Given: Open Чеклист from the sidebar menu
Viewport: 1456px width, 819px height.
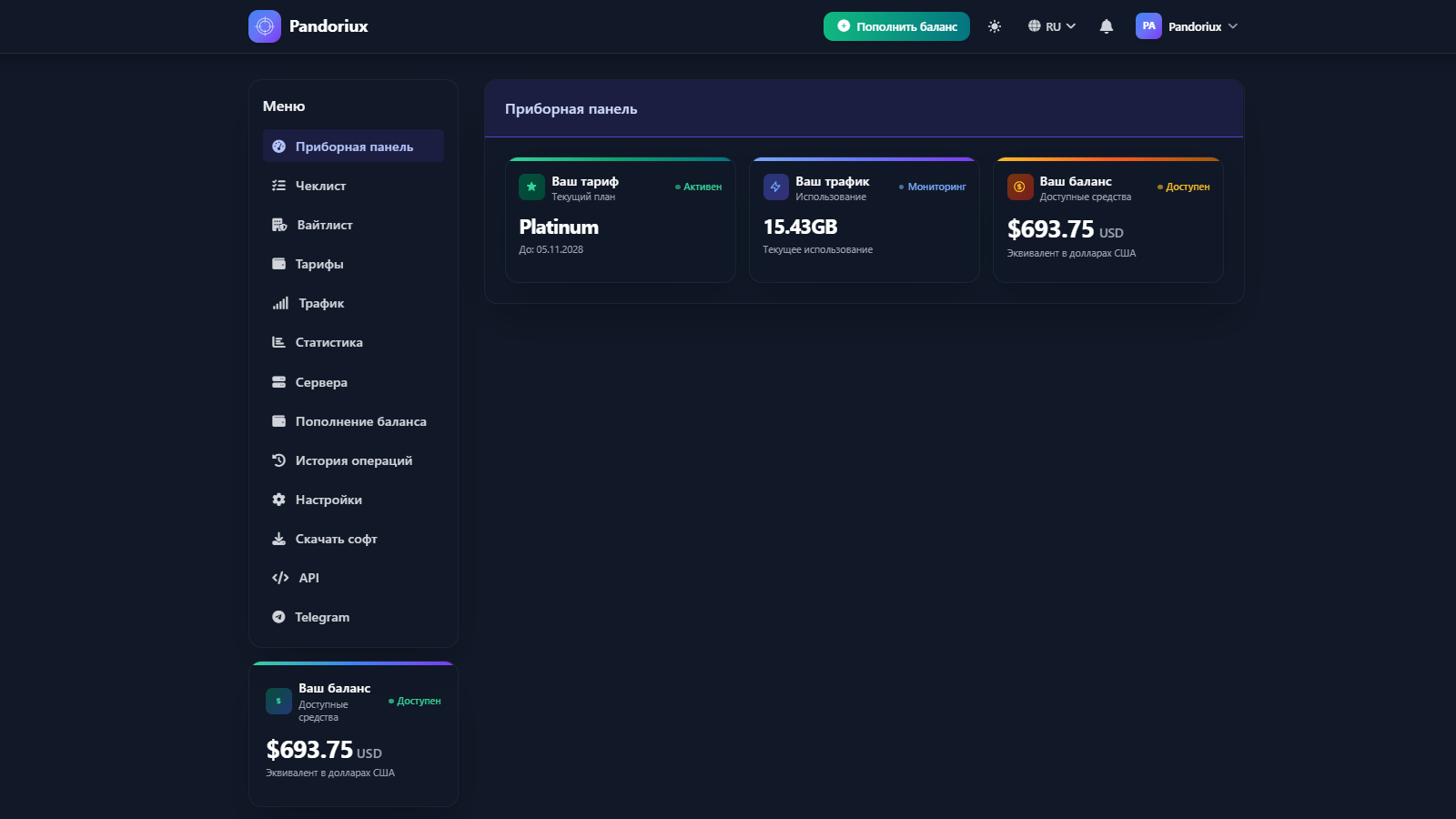Looking at the screenshot, I should [x=320, y=186].
